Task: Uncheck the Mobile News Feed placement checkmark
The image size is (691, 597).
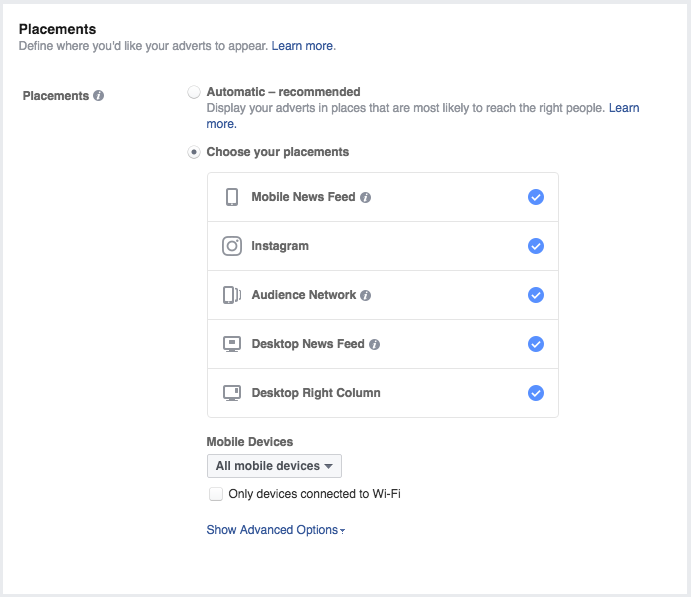Action: [x=536, y=197]
